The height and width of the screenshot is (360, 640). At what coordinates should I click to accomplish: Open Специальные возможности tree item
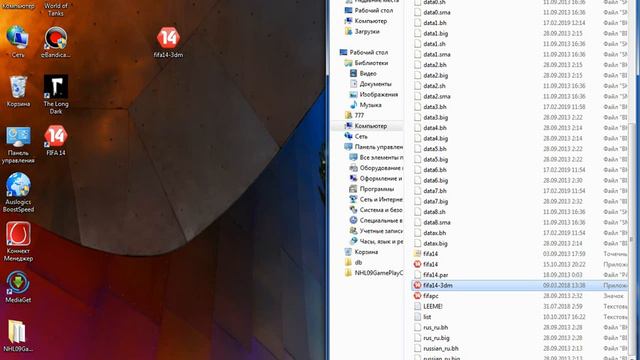click(x=376, y=220)
